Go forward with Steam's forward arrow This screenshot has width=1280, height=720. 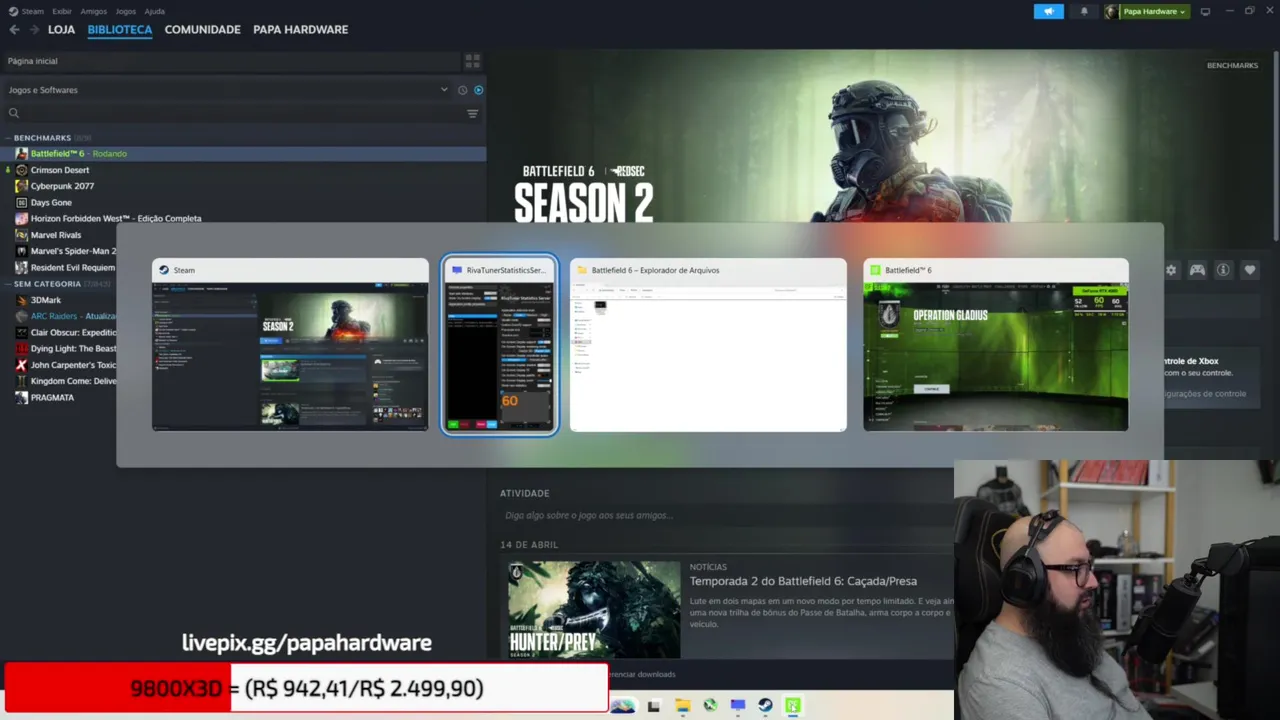[x=34, y=30]
